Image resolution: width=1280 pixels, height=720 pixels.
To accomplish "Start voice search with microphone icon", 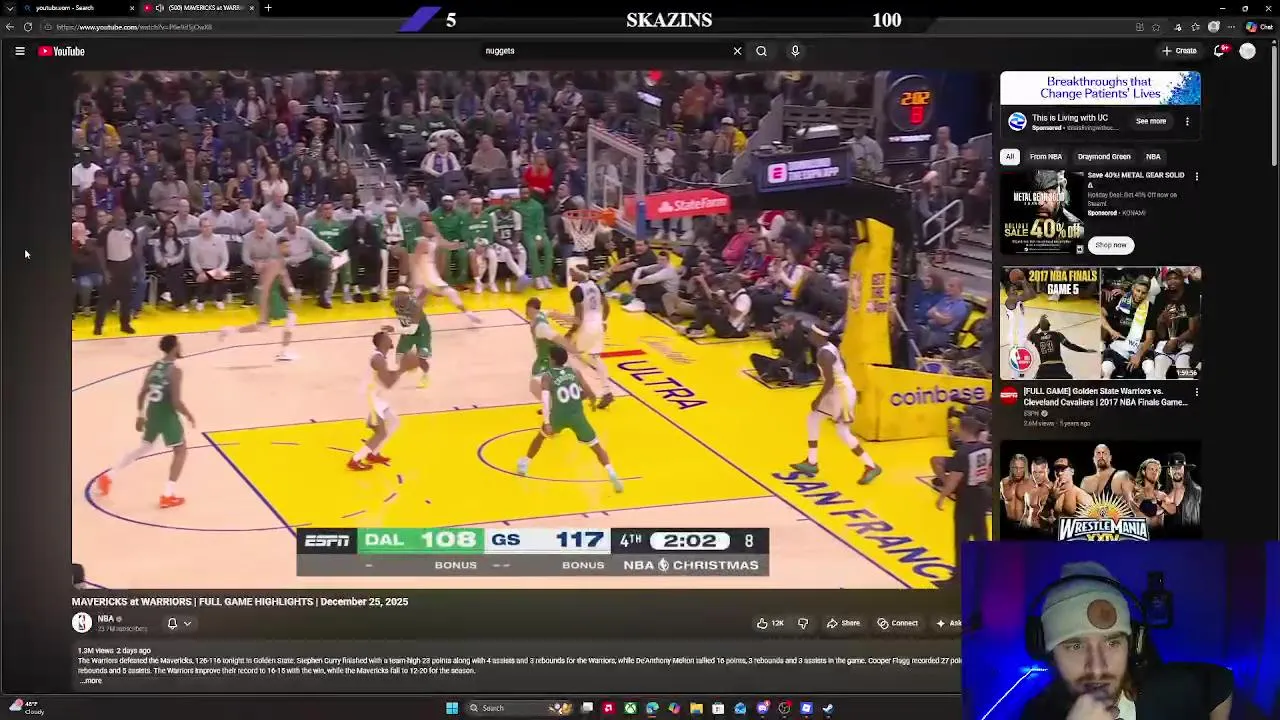I will click(795, 51).
